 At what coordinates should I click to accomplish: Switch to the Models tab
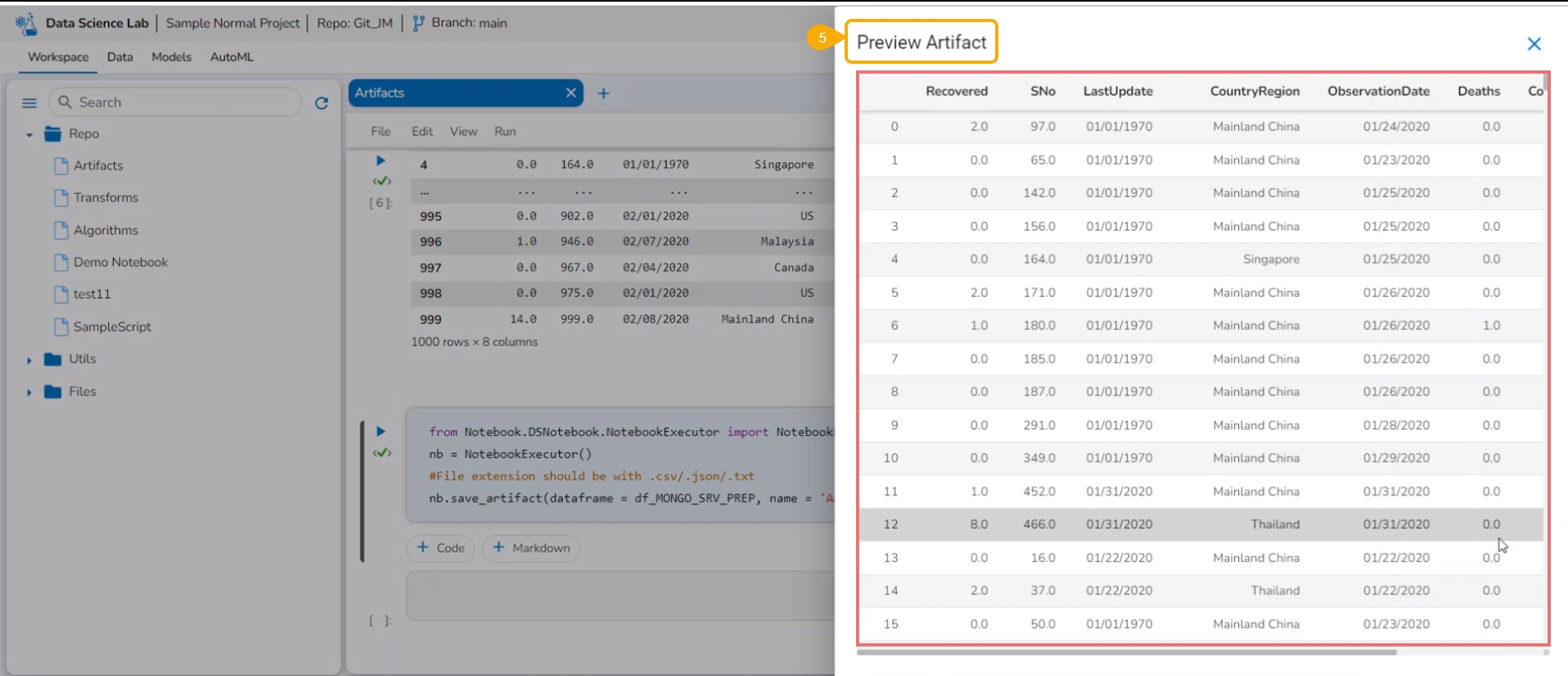(x=171, y=57)
